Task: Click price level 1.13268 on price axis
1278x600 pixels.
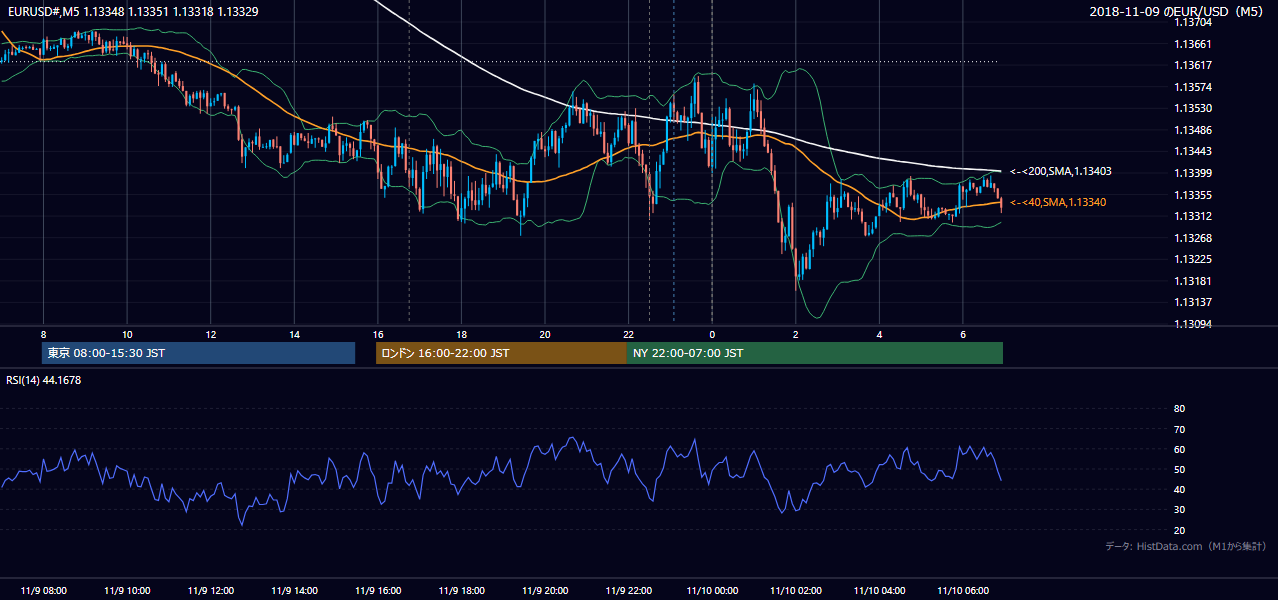Action: click(1192, 239)
